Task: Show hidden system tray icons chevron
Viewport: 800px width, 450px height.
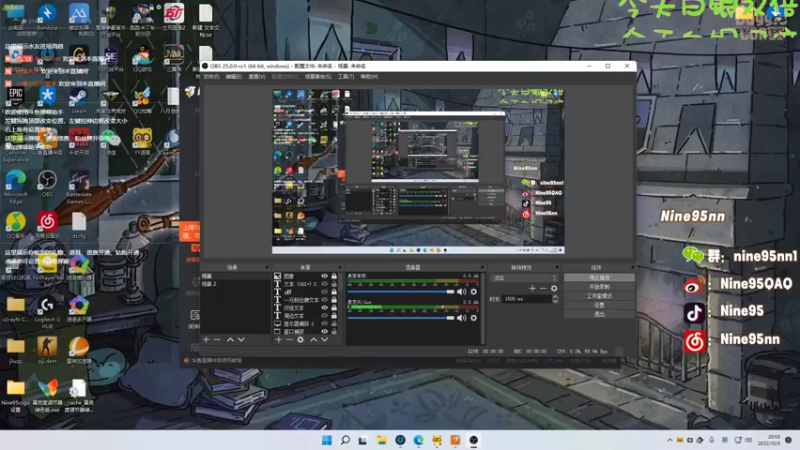Action: coord(670,440)
